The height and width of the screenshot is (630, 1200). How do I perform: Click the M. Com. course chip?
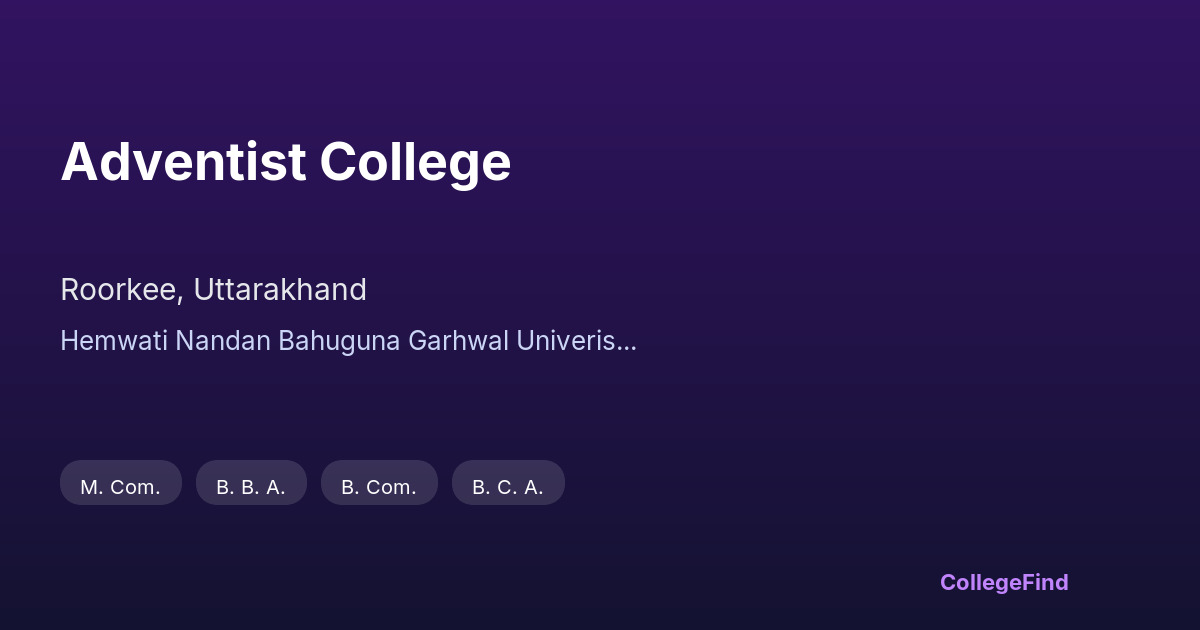coord(121,487)
